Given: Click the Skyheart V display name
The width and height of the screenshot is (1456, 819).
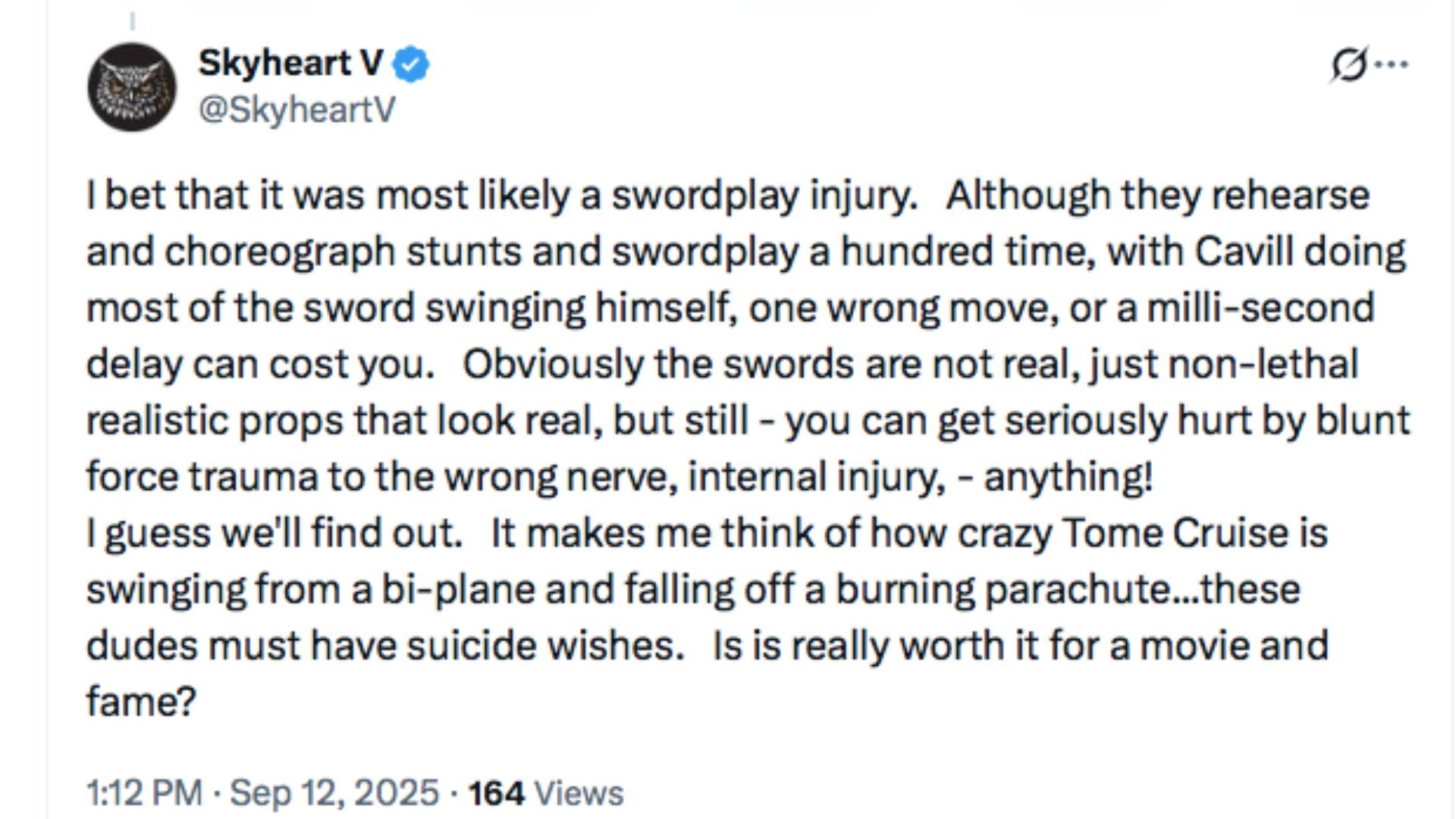Looking at the screenshot, I should pyautogui.click(x=290, y=63).
